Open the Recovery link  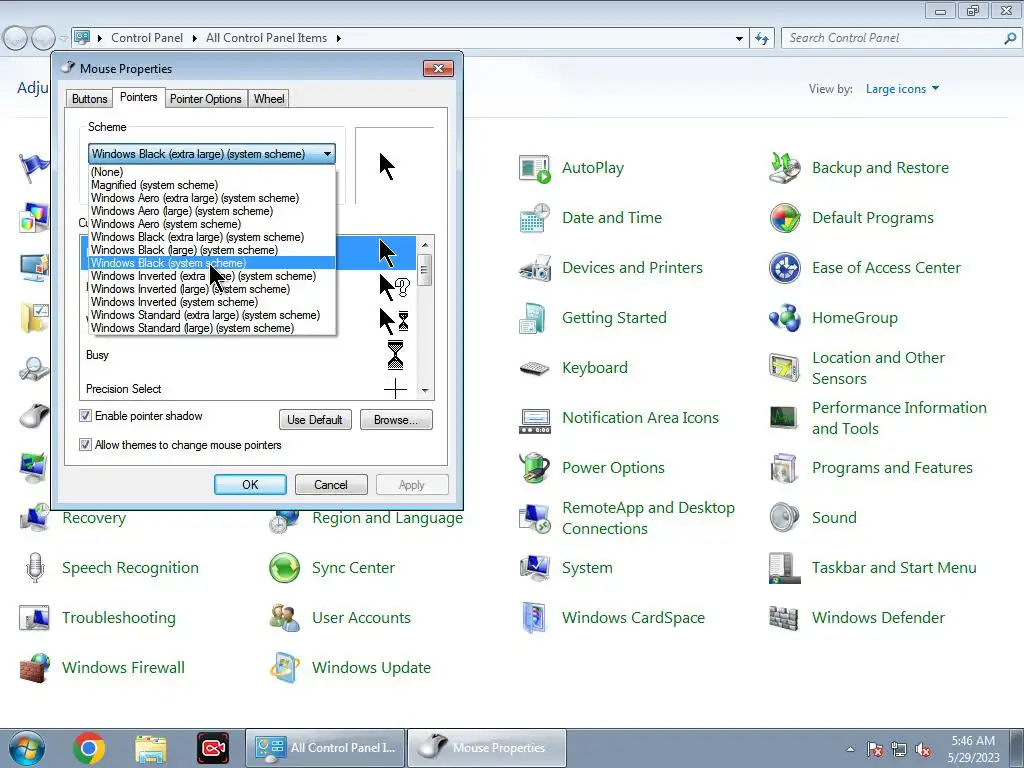94,518
